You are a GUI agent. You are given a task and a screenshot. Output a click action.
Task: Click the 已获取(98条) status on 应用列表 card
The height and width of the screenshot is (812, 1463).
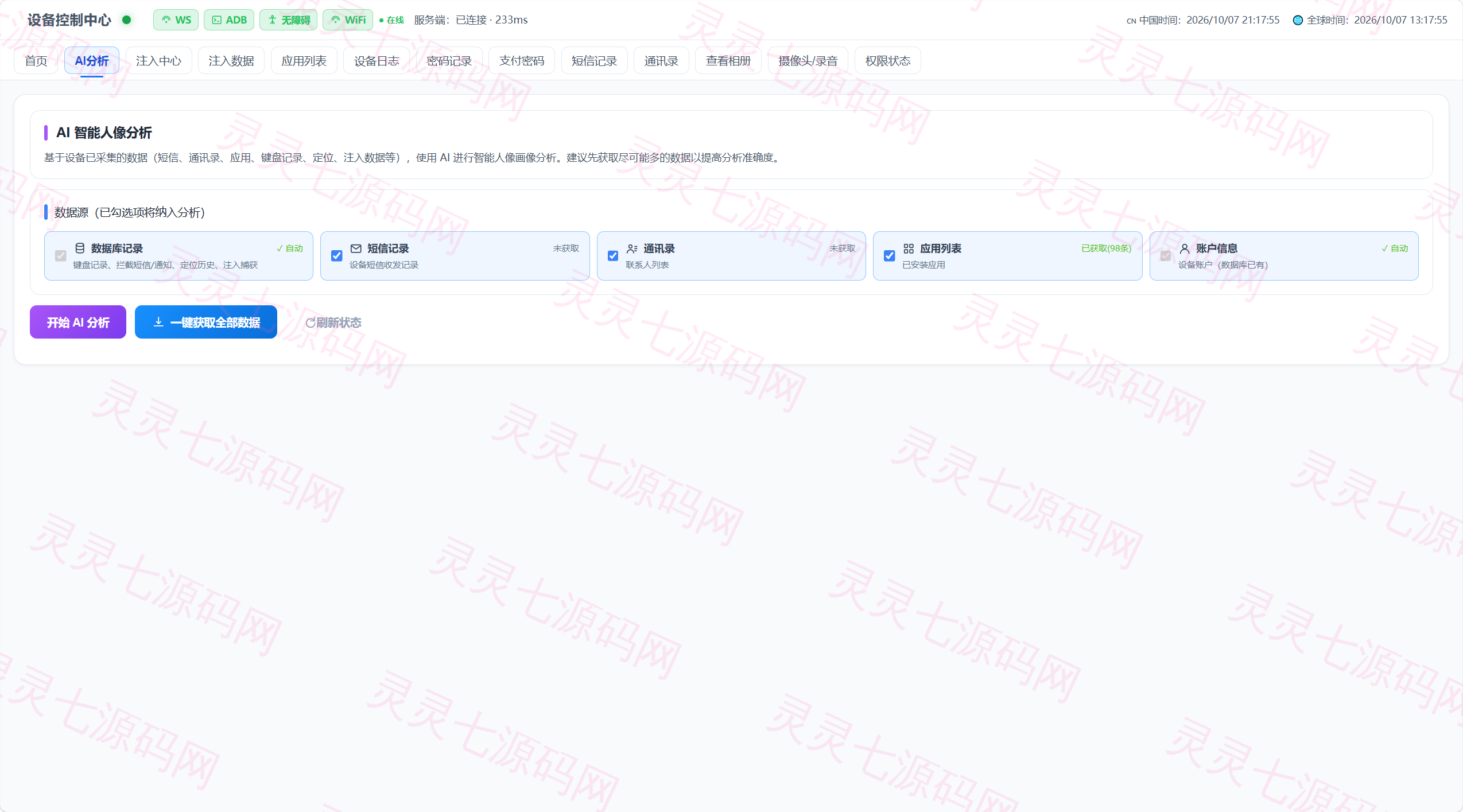pyautogui.click(x=1106, y=248)
